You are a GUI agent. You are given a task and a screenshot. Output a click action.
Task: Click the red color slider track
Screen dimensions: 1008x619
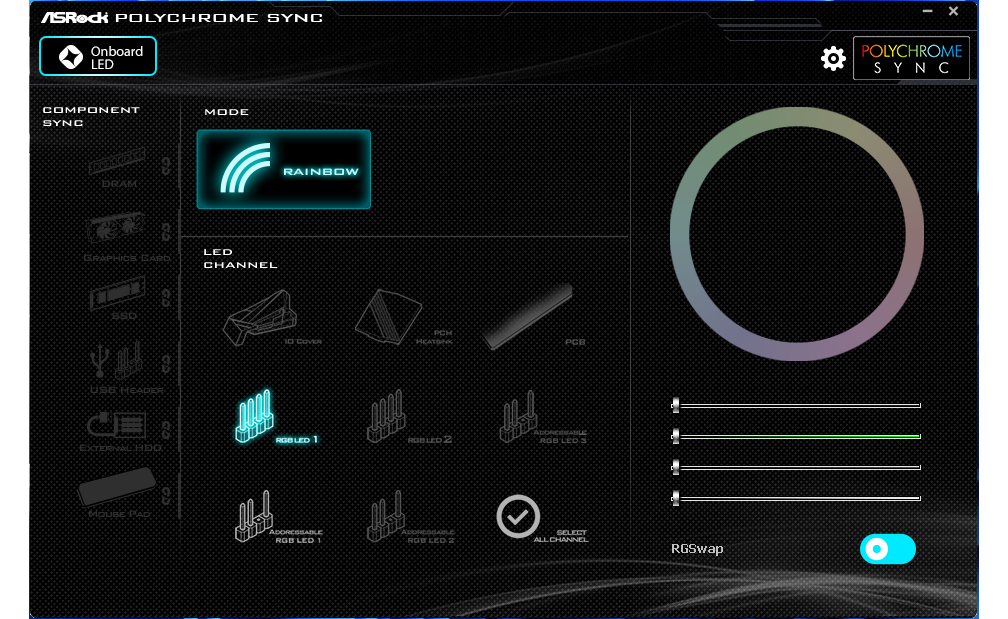[797, 467]
